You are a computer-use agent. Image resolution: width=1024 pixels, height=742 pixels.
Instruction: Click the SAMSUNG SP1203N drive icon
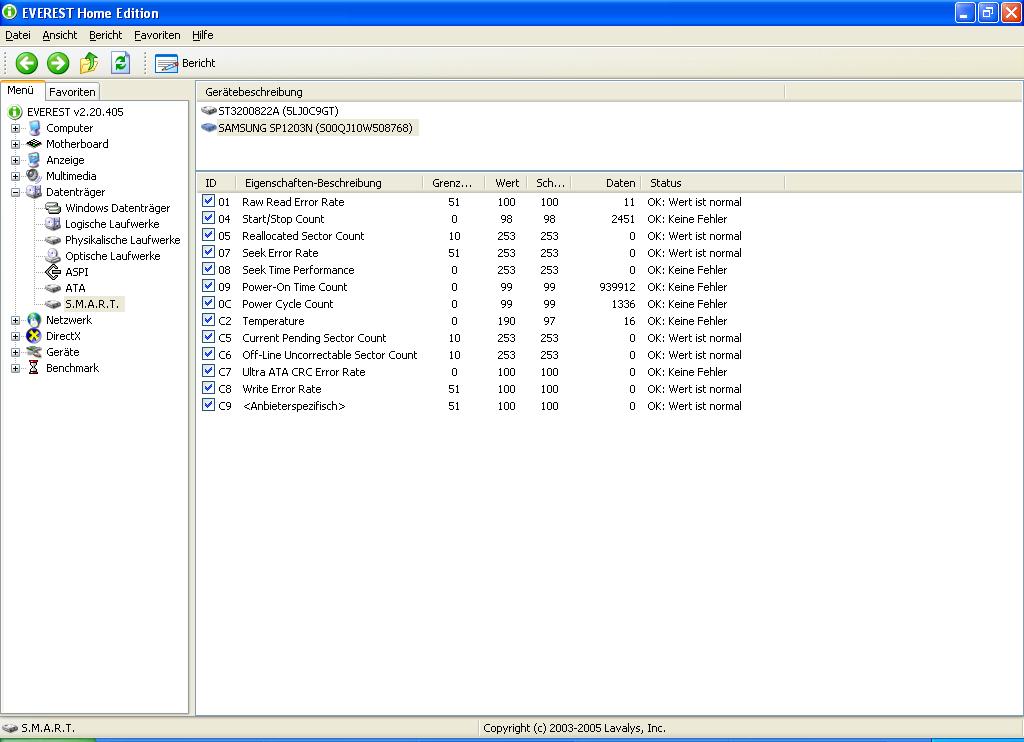209,128
